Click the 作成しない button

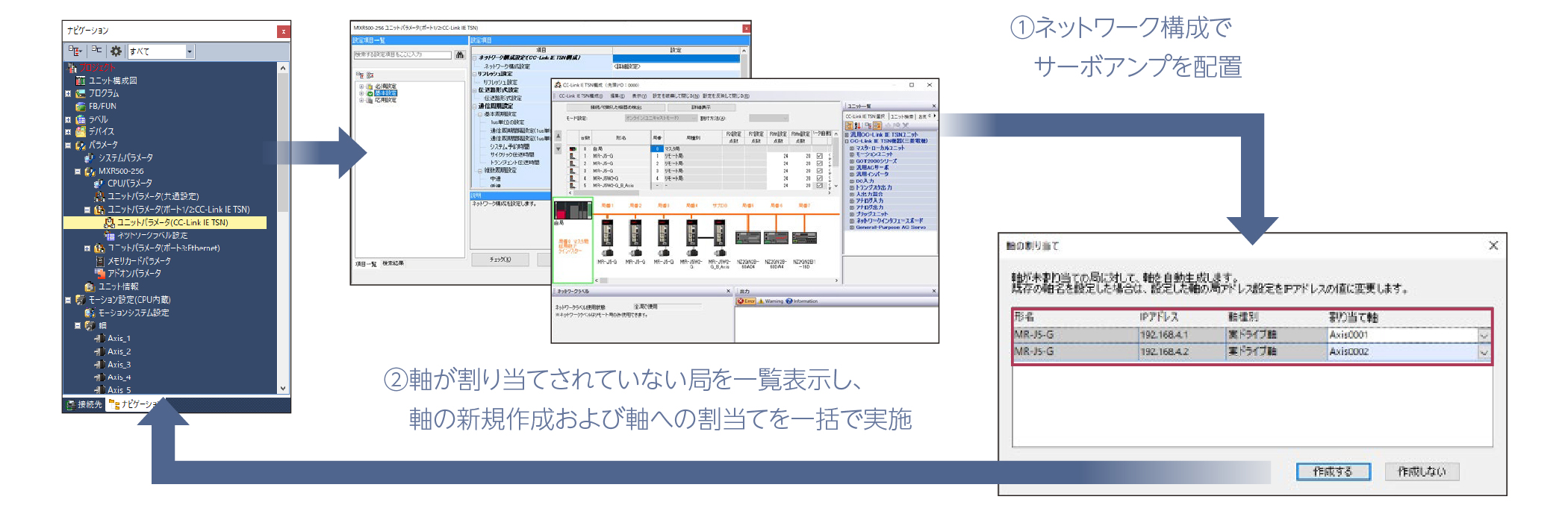coord(1422,471)
